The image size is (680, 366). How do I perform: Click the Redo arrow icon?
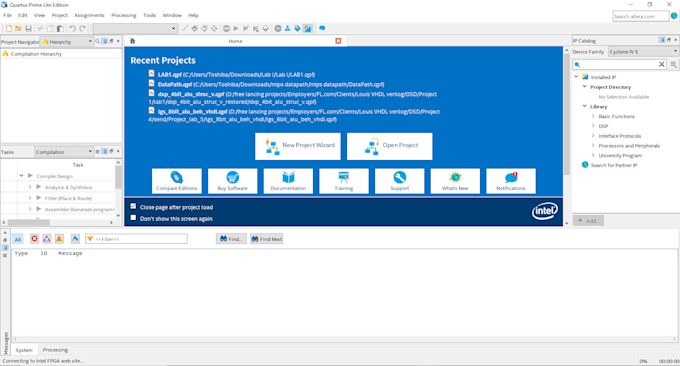pyautogui.click(x=82, y=29)
